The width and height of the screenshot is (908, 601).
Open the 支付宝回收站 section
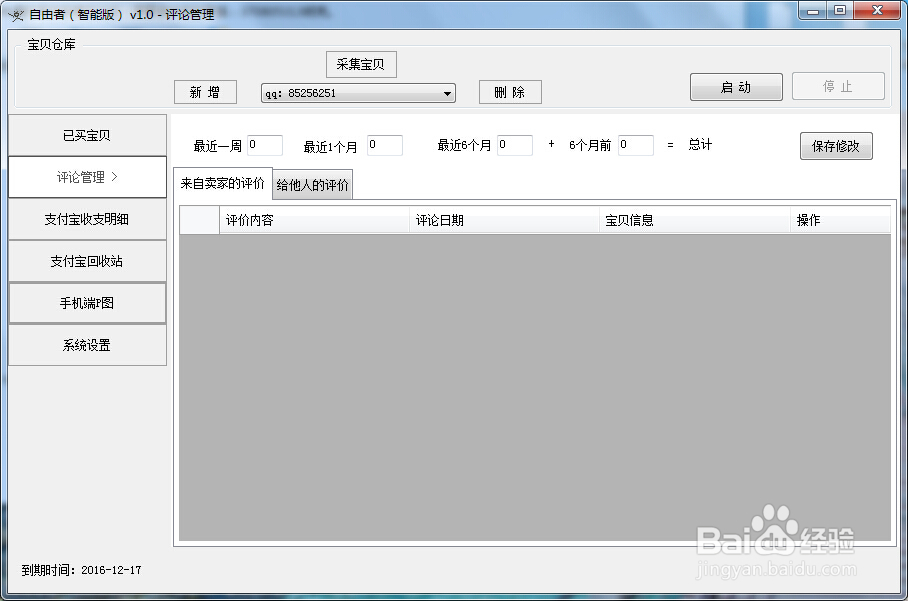(x=87, y=261)
